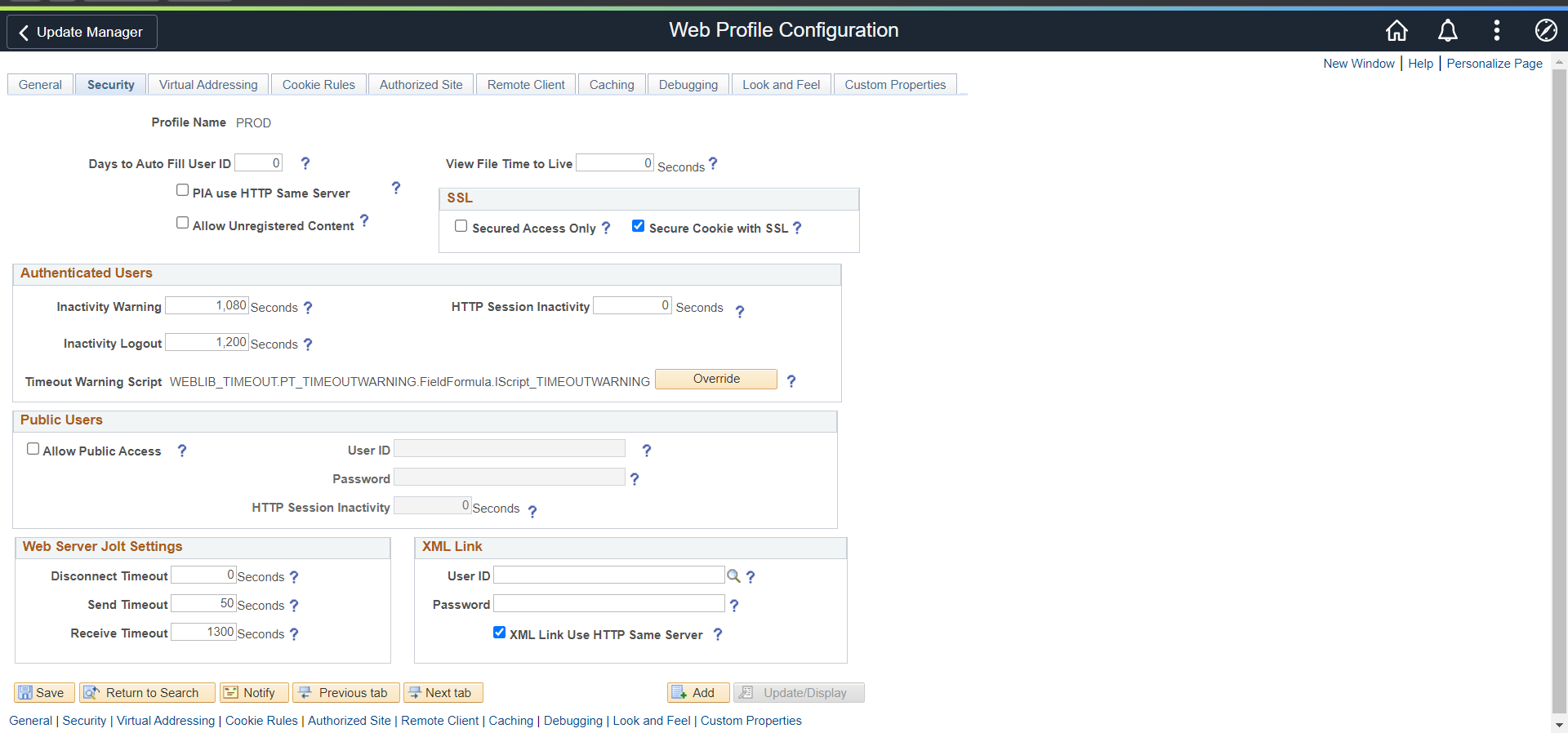Open the notifications bell icon
This screenshot has width=1568, height=733.
[1447, 31]
